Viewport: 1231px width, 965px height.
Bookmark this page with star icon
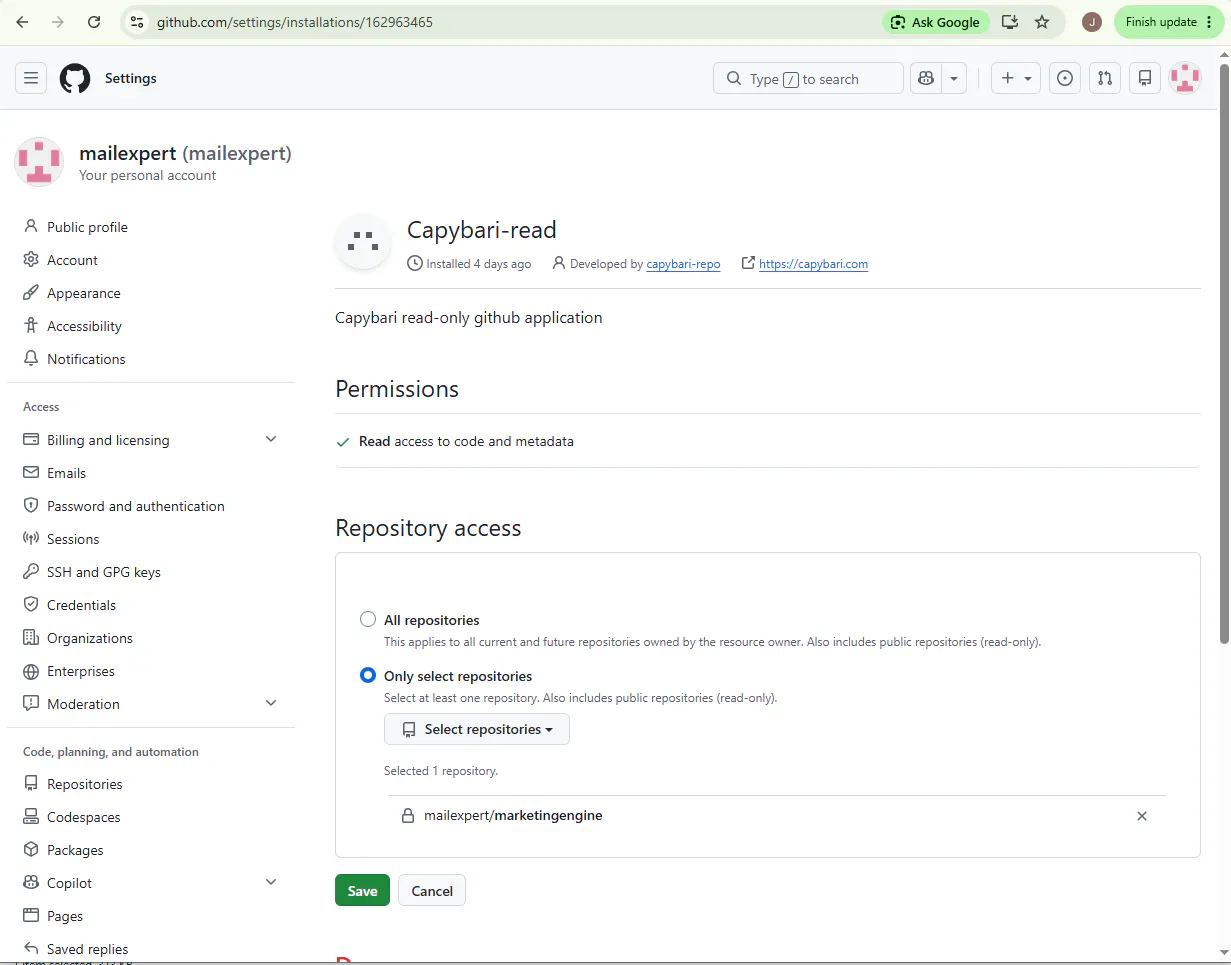1042,22
